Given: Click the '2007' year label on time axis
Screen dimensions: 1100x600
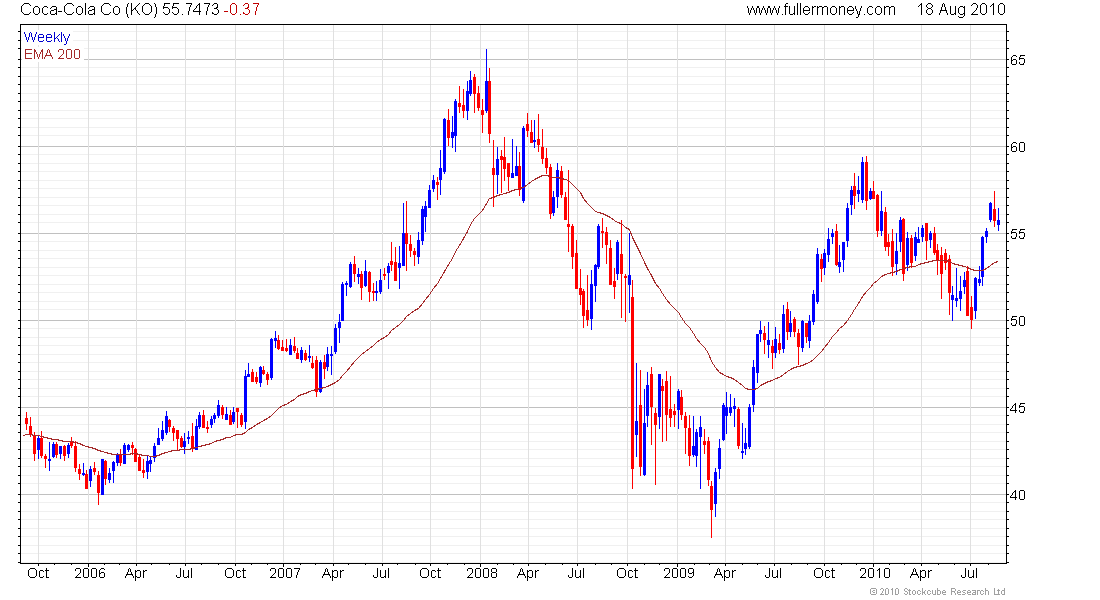Looking at the screenshot, I should [285, 573].
